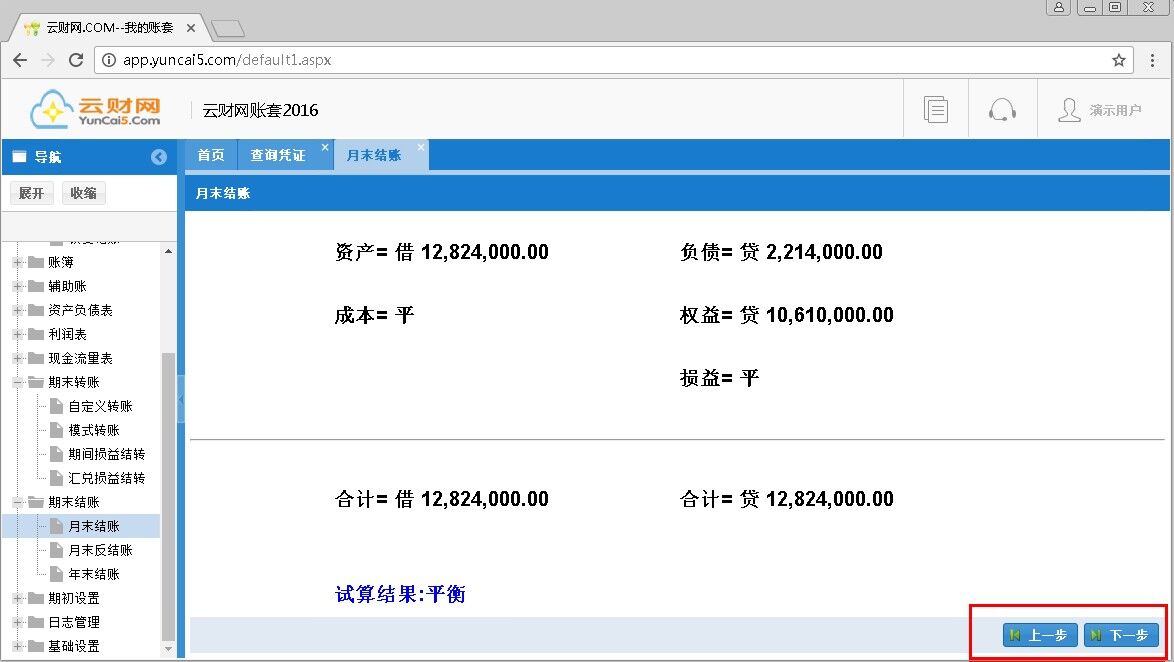Click the browser address bar

tap(600, 60)
